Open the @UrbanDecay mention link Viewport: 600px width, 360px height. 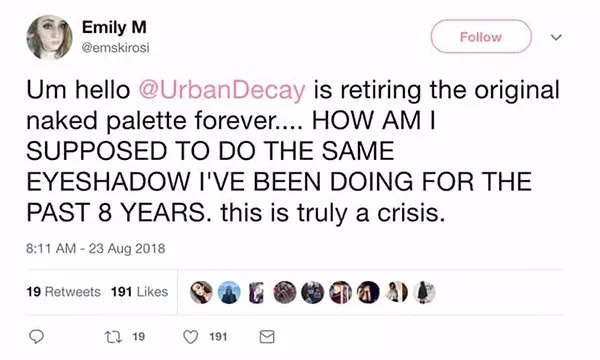[222, 90]
